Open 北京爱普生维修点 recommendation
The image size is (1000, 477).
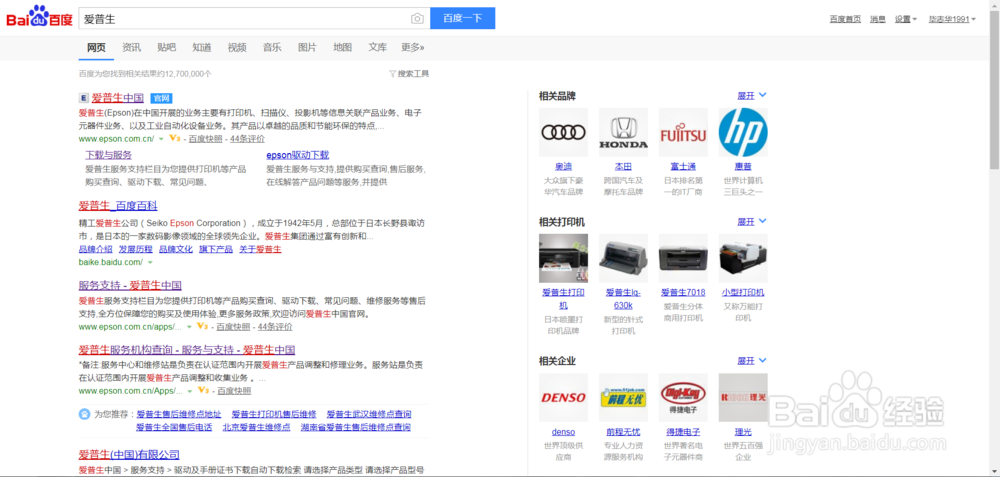(256, 427)
